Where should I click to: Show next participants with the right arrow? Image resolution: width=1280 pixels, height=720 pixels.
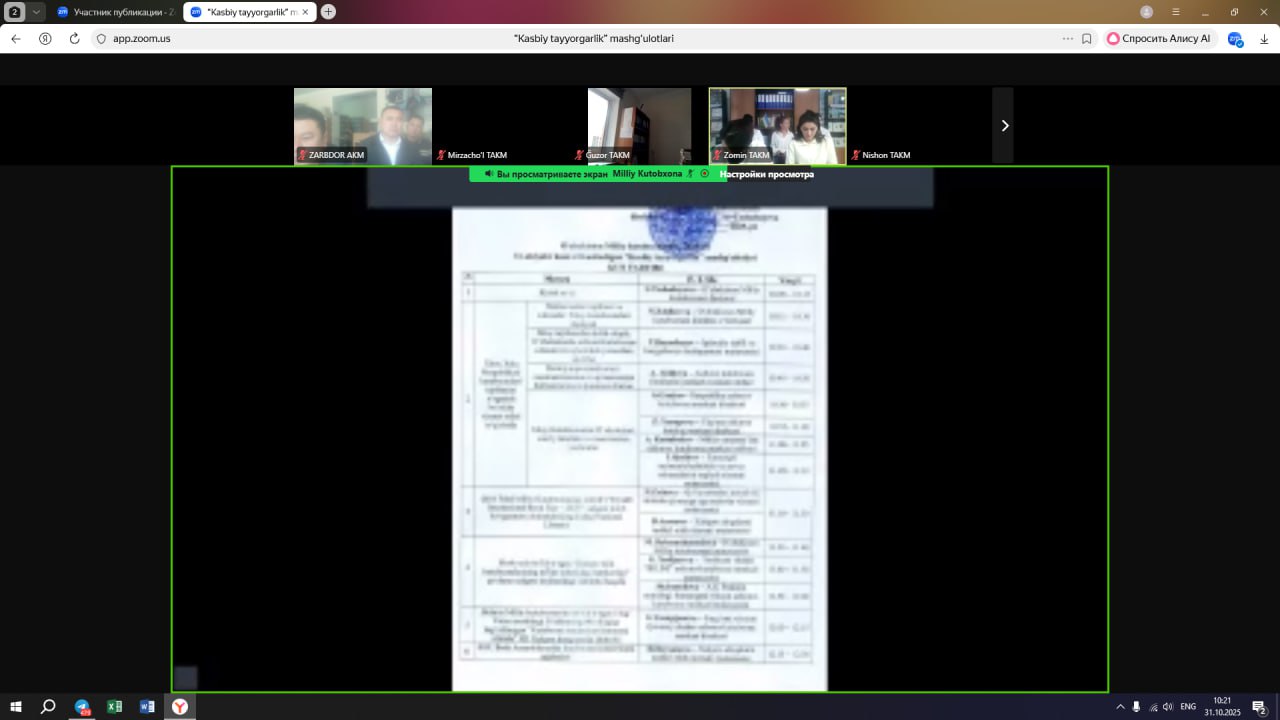[x=1004, y=126]
